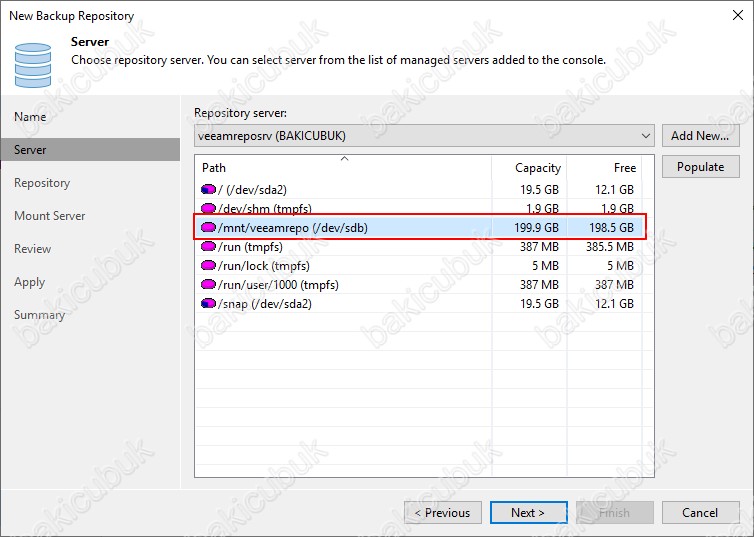
Task: Click the drive icon for /run/lock (tmpfs)
Action: click(x=208, y=265)
